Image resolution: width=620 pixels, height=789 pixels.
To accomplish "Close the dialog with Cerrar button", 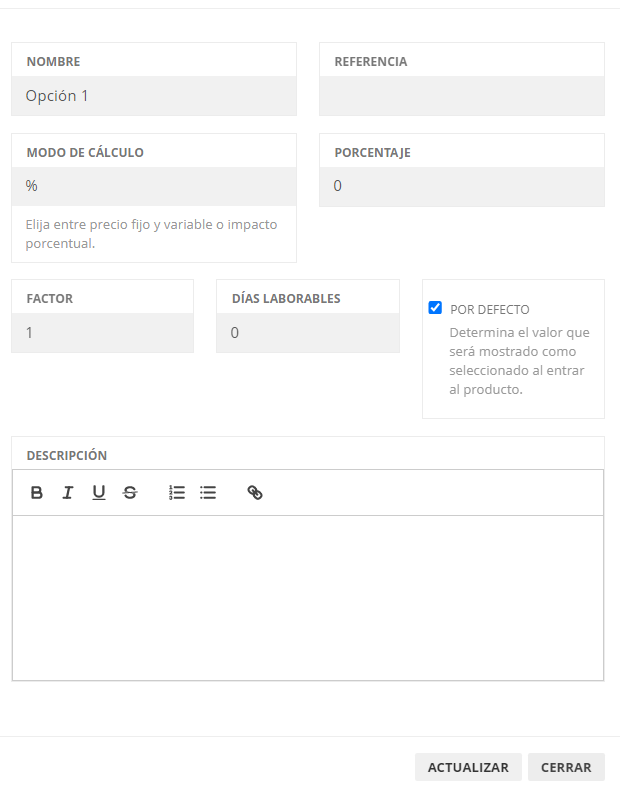I will pyautogui.click(x=566, y=767).
